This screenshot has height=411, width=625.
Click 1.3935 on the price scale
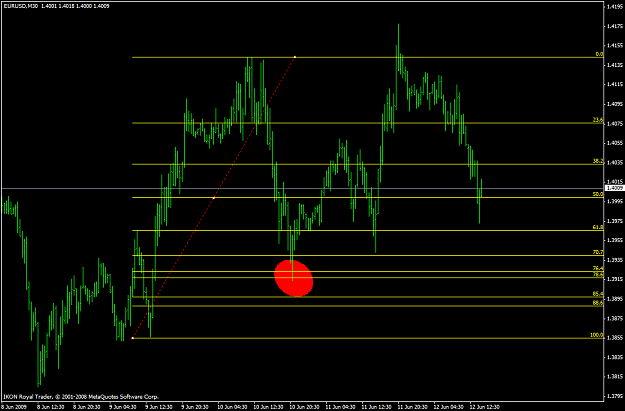click(615, 260)
